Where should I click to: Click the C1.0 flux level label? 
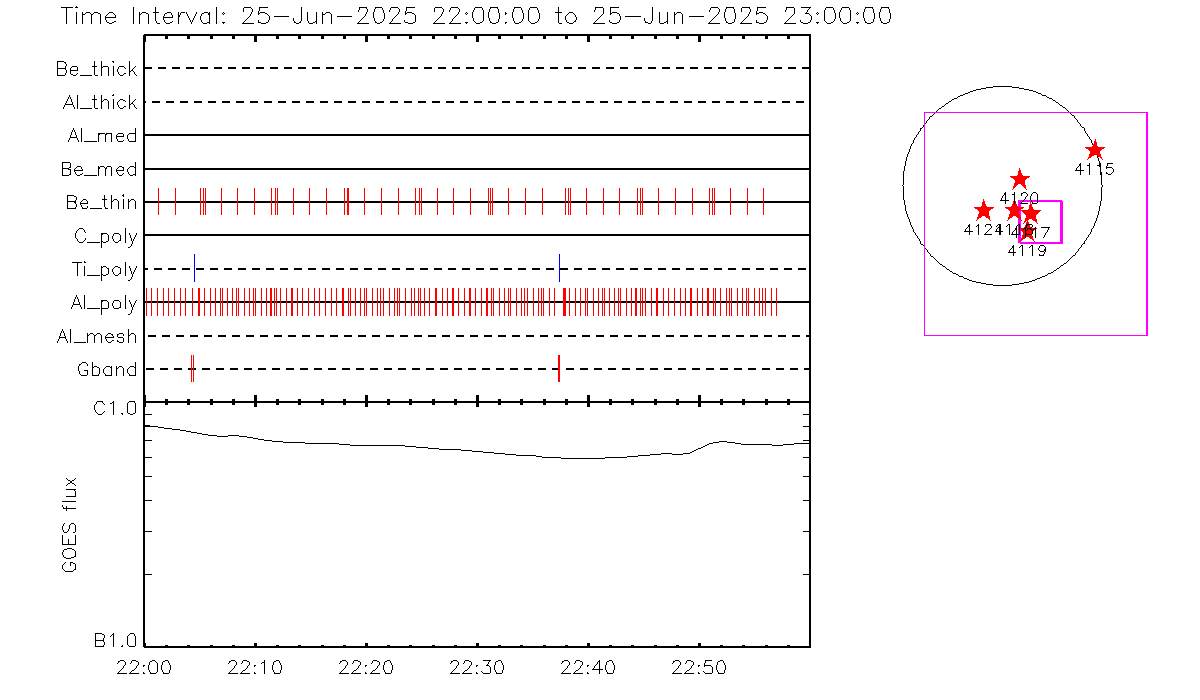tap(115, 409)
